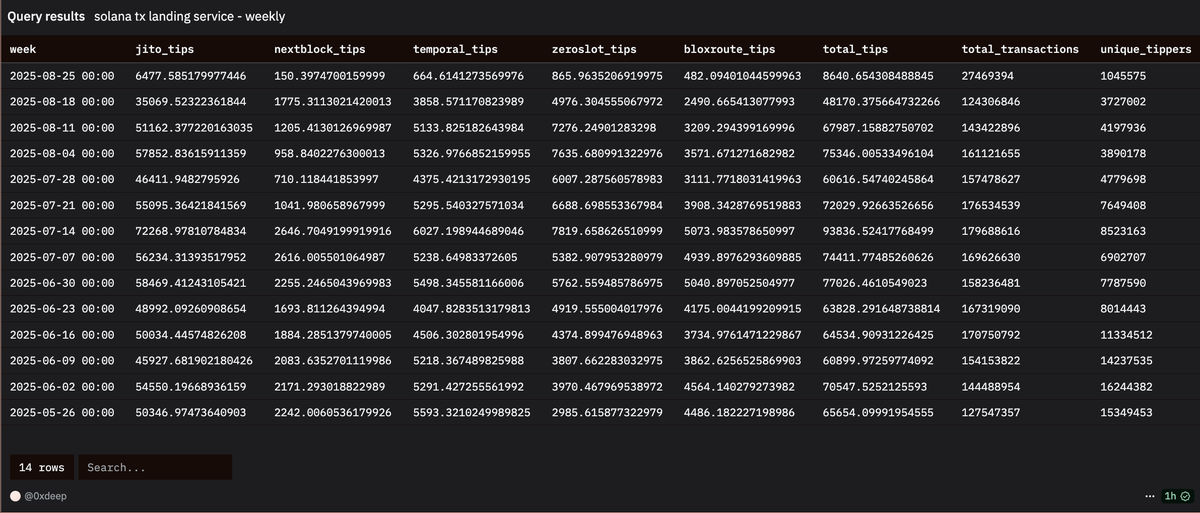Sort by the jito_tips column header
Screen dimensions: 1200x513
click(x=167, y=49)
